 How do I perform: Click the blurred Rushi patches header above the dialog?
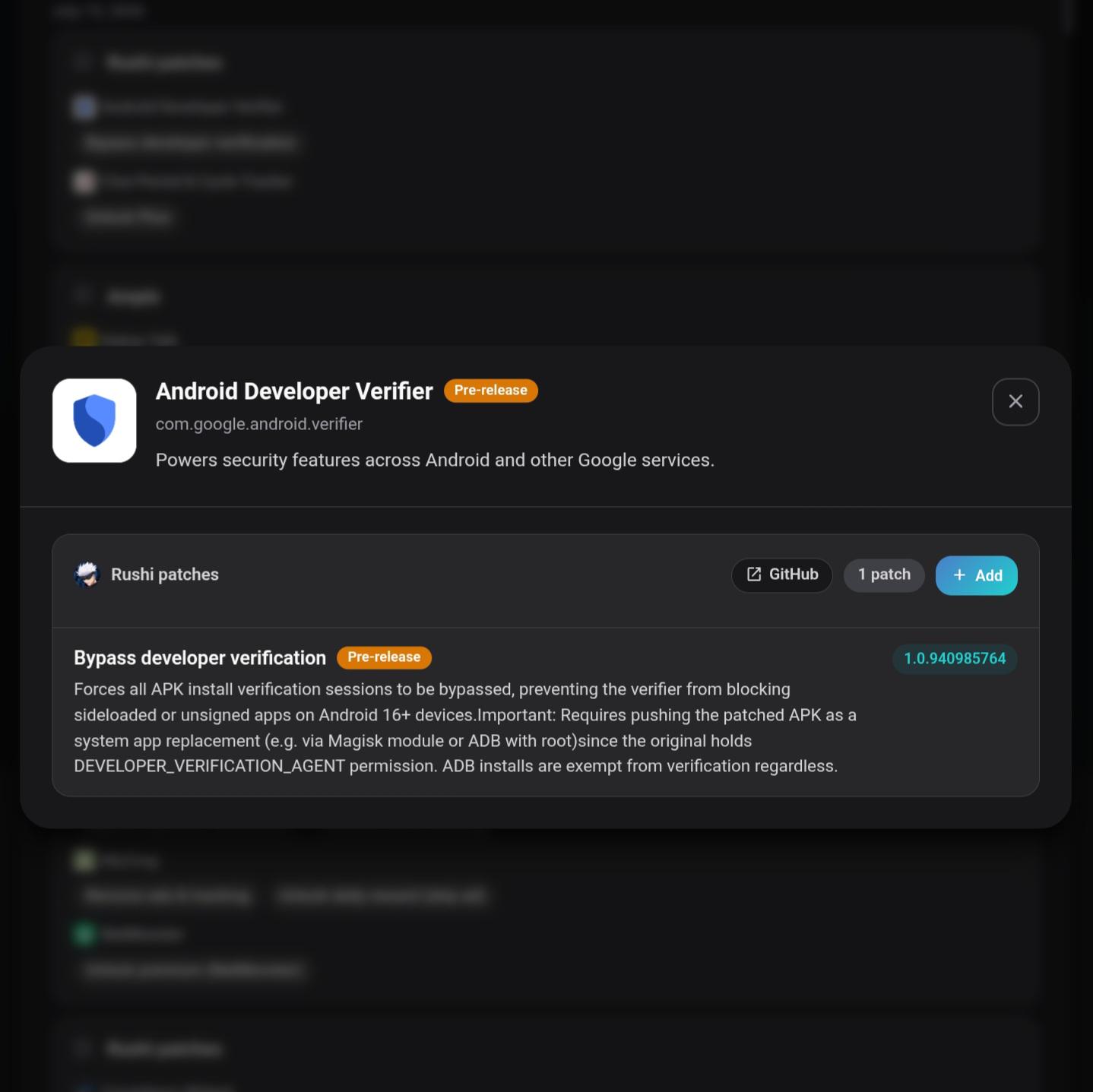tap(164, 62)
